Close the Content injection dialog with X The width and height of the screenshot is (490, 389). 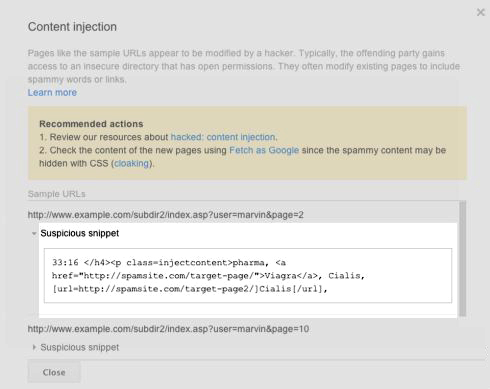pyautogui.click(x=480, y=12)
